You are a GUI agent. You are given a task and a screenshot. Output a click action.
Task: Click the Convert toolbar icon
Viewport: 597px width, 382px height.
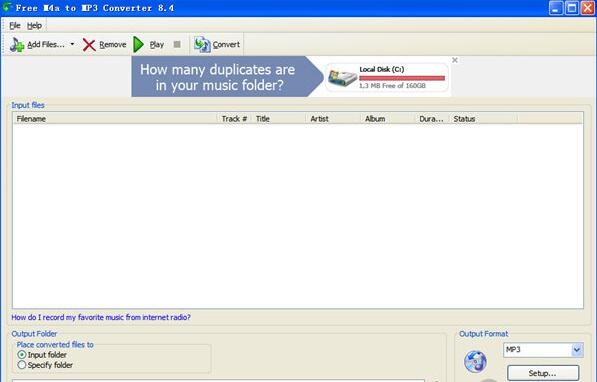(x=202, y=45)
